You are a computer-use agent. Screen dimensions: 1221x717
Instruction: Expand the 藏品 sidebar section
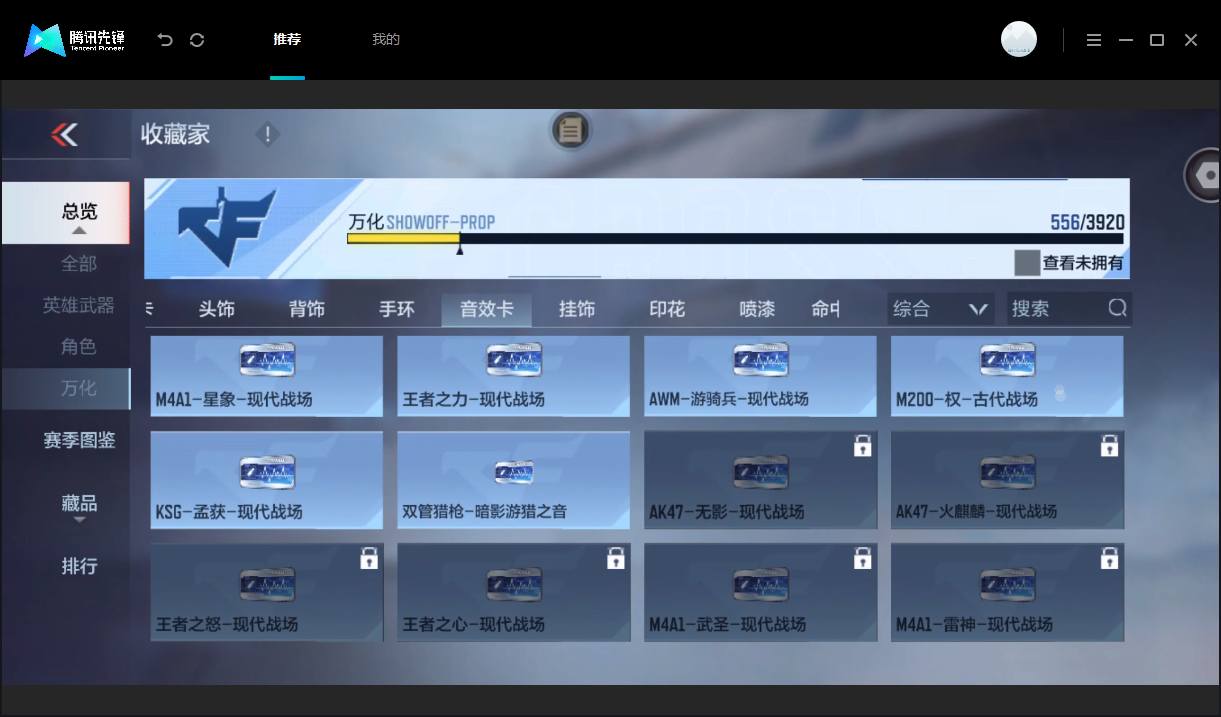point(80,506)
